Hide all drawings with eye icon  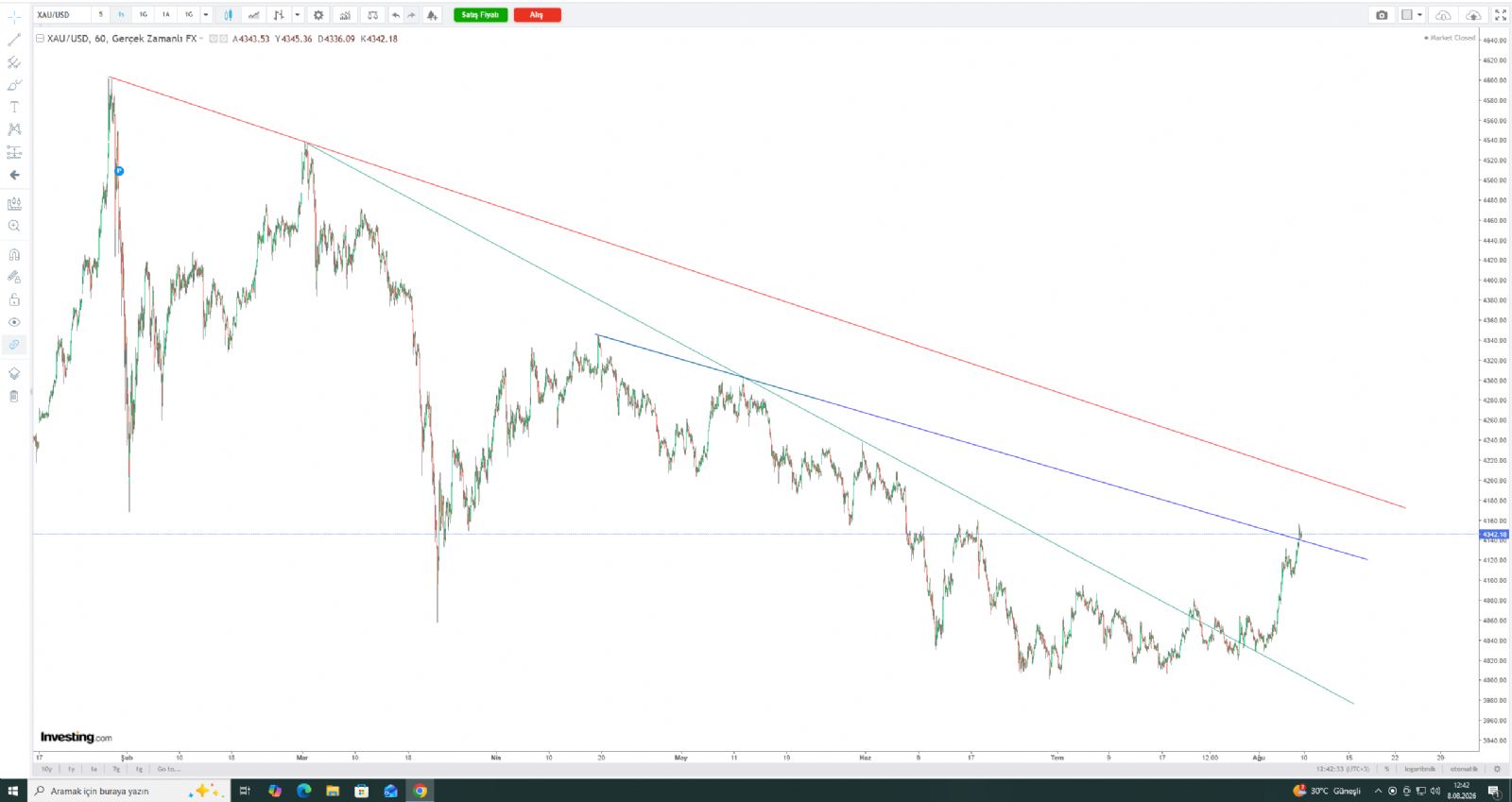(x=14, y=322)
